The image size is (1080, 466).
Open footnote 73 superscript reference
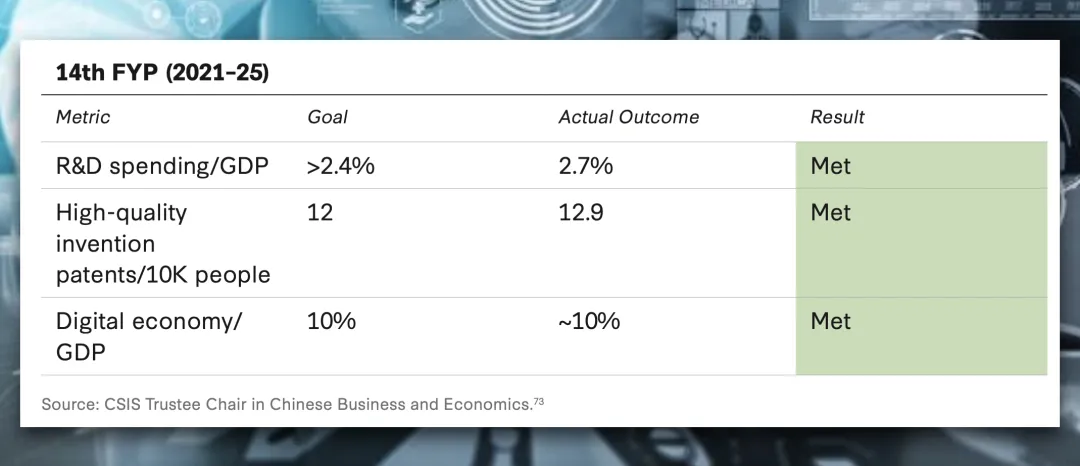[x=538, y=402]
